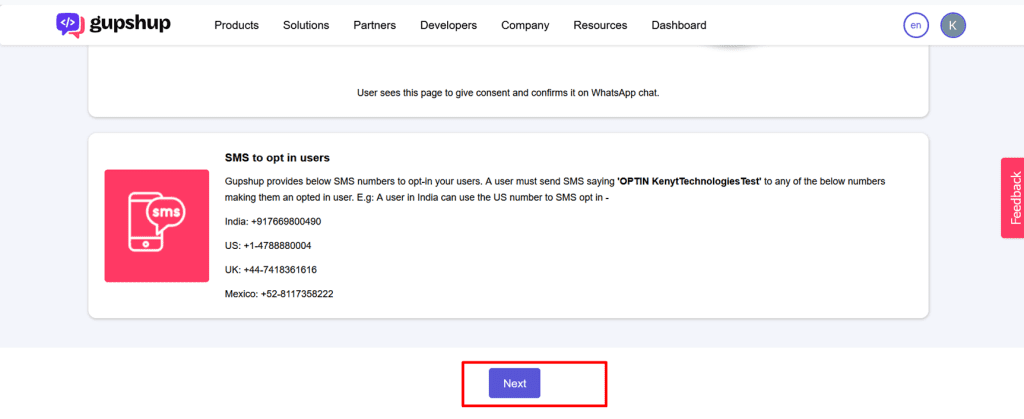Open the Resources menu
The width and height of the screenshot is (1024, 419).
pos(600,25)
